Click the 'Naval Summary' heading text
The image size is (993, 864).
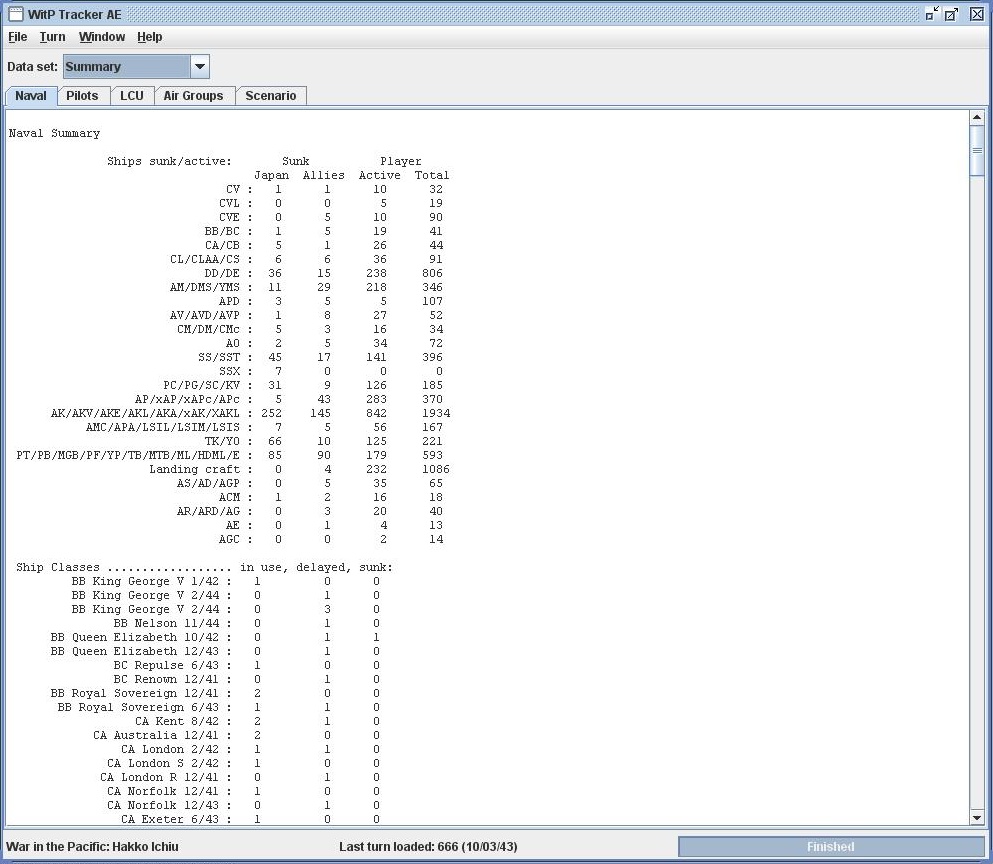[54, 133]
